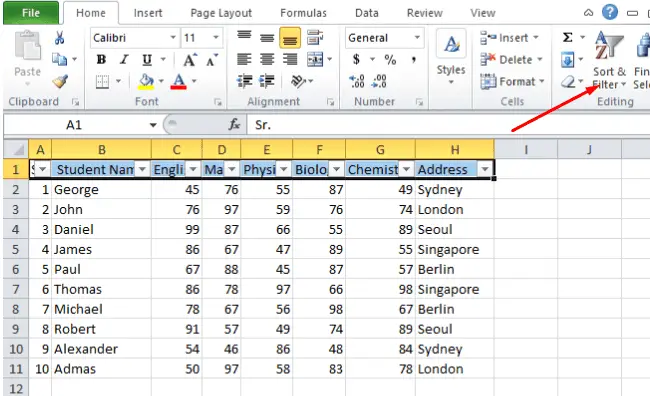
Task: Open the File tab
Action: pos(31,13)
